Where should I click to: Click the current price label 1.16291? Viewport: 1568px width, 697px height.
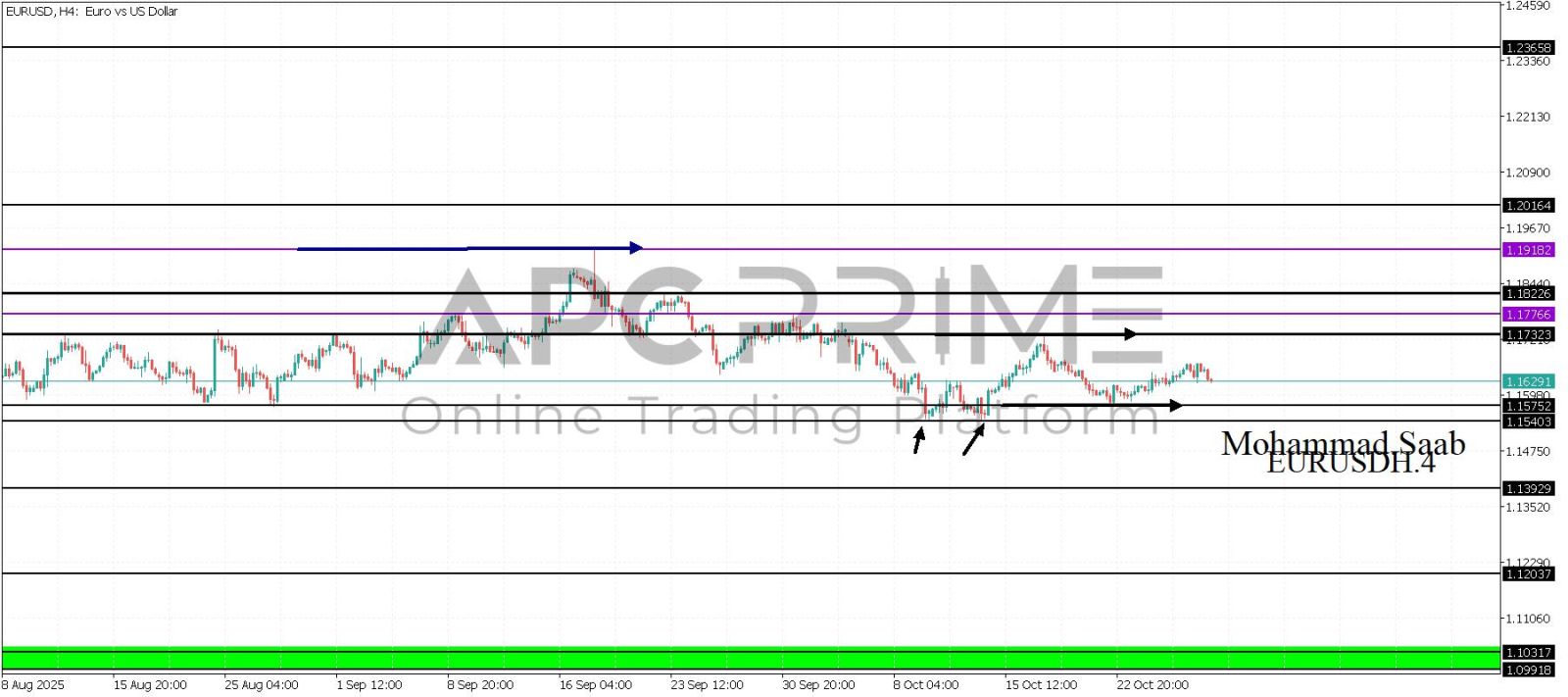click(1528, 381)
